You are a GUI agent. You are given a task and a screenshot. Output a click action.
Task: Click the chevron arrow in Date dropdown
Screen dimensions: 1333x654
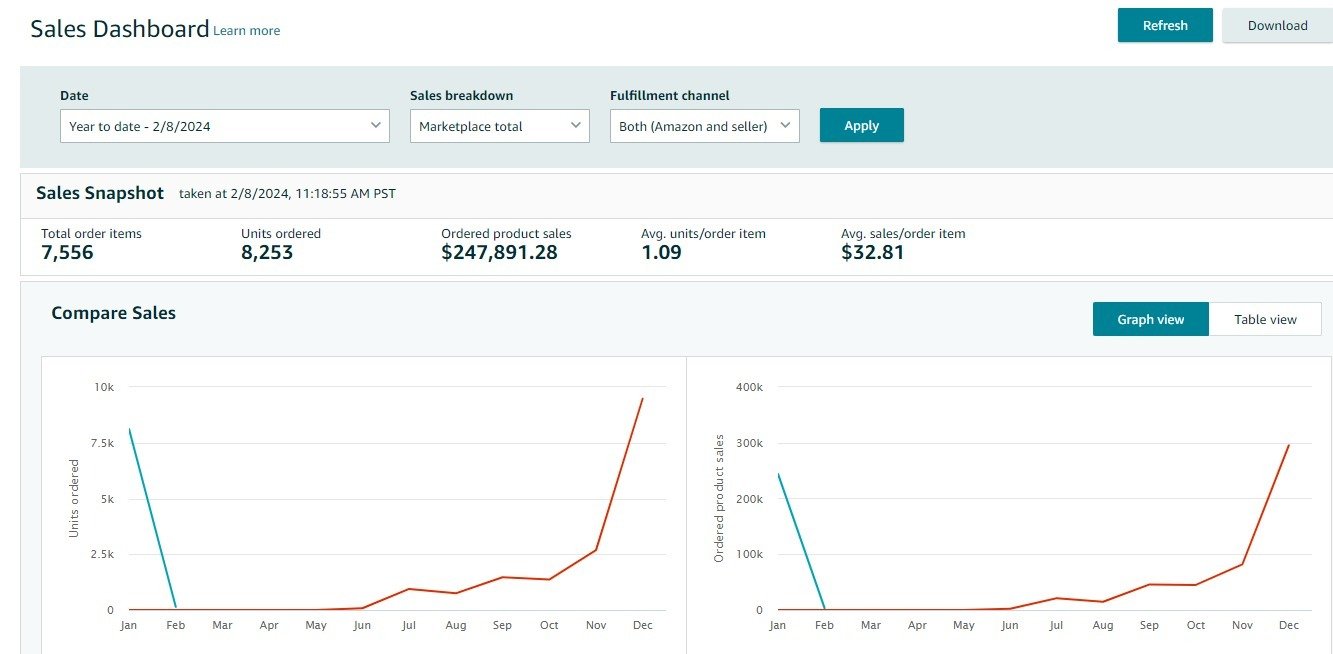375,125
